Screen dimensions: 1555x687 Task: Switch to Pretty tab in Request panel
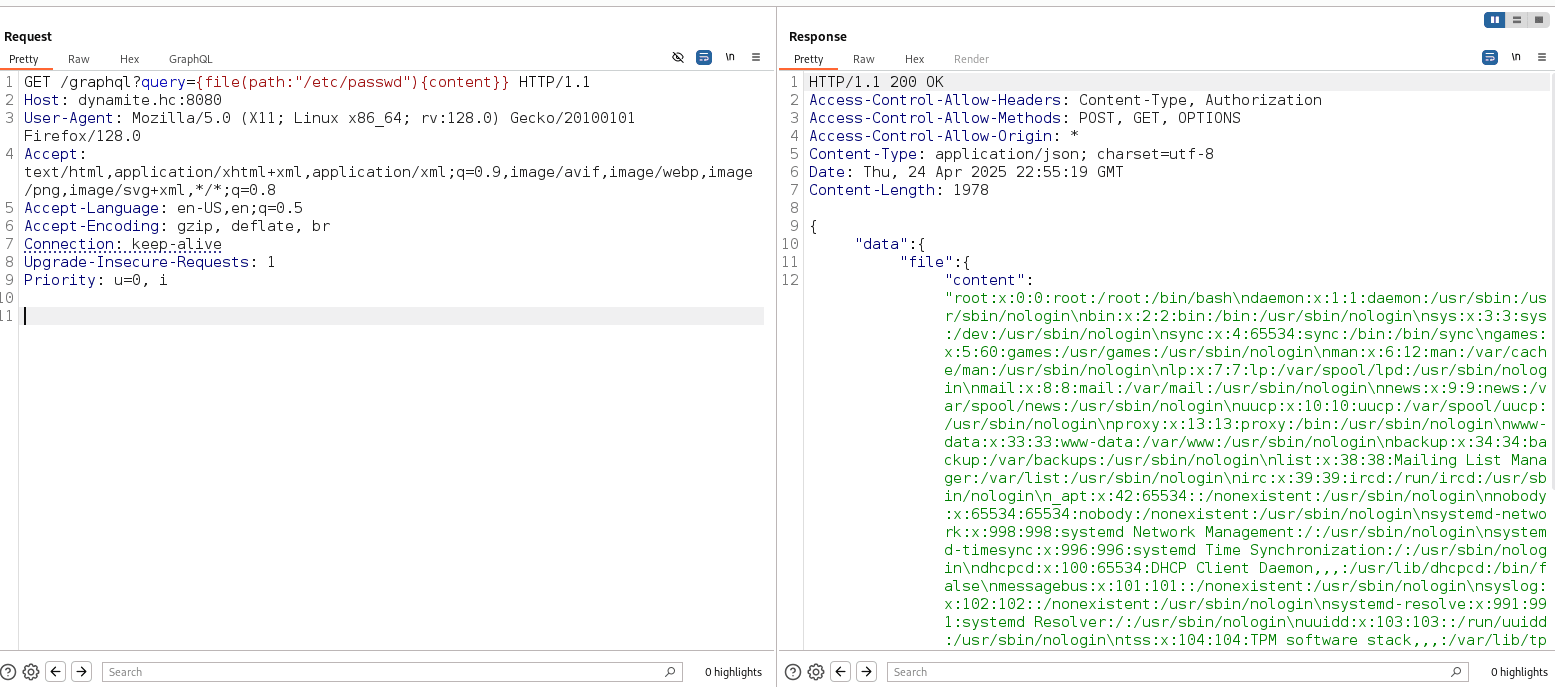tap(24, 59)
